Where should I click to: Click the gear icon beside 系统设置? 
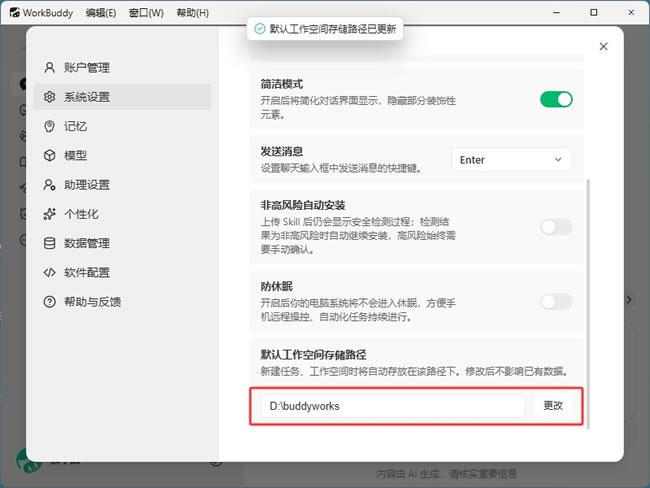(x=49, y=97)
